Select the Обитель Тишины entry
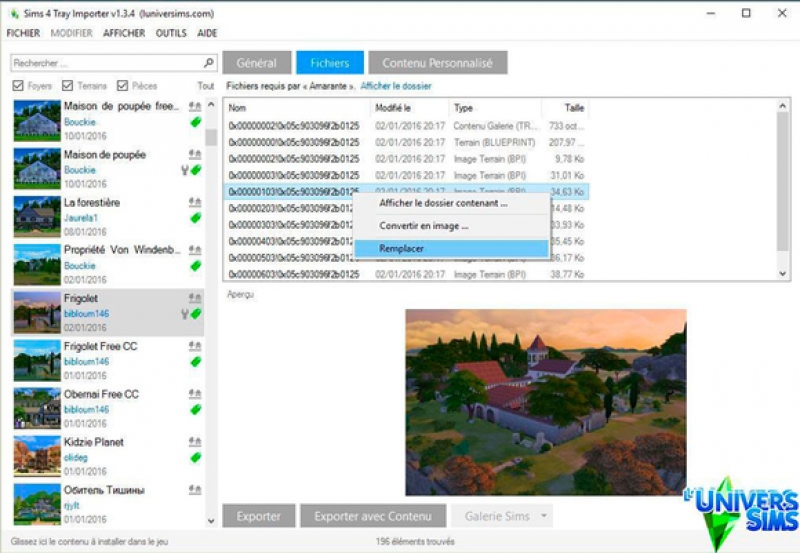The image size is (800, 553). click(108, 505)
